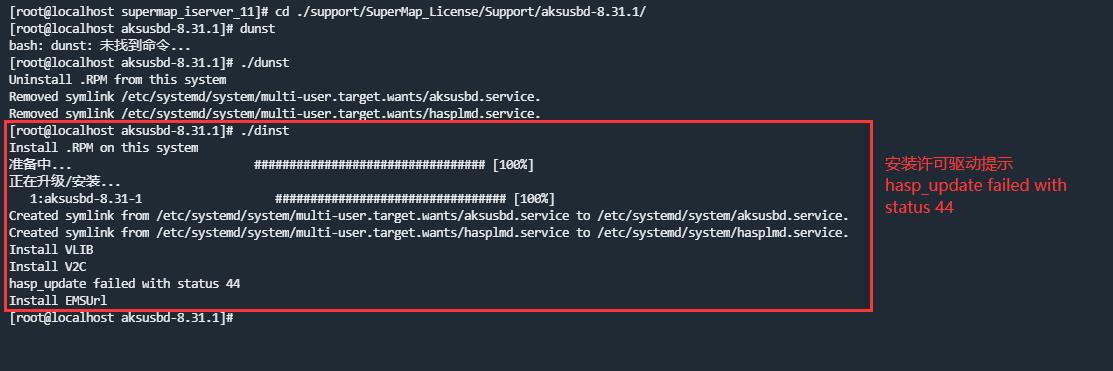
Task: Click the '正在升级/安装...' status line
Action: point(65,182)
